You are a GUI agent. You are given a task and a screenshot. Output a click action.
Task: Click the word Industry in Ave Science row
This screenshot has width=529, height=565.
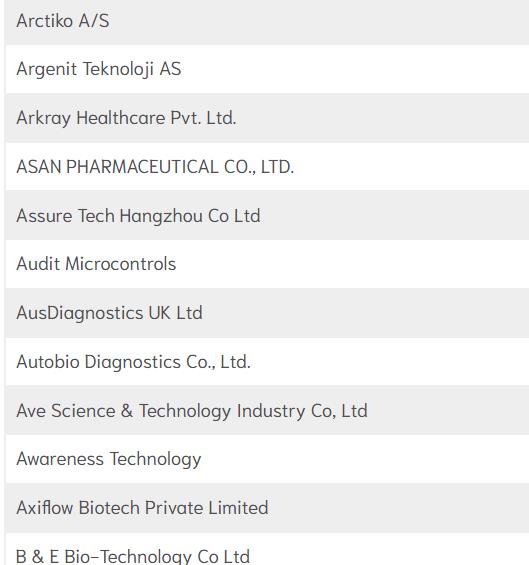[x=271, y=411]
